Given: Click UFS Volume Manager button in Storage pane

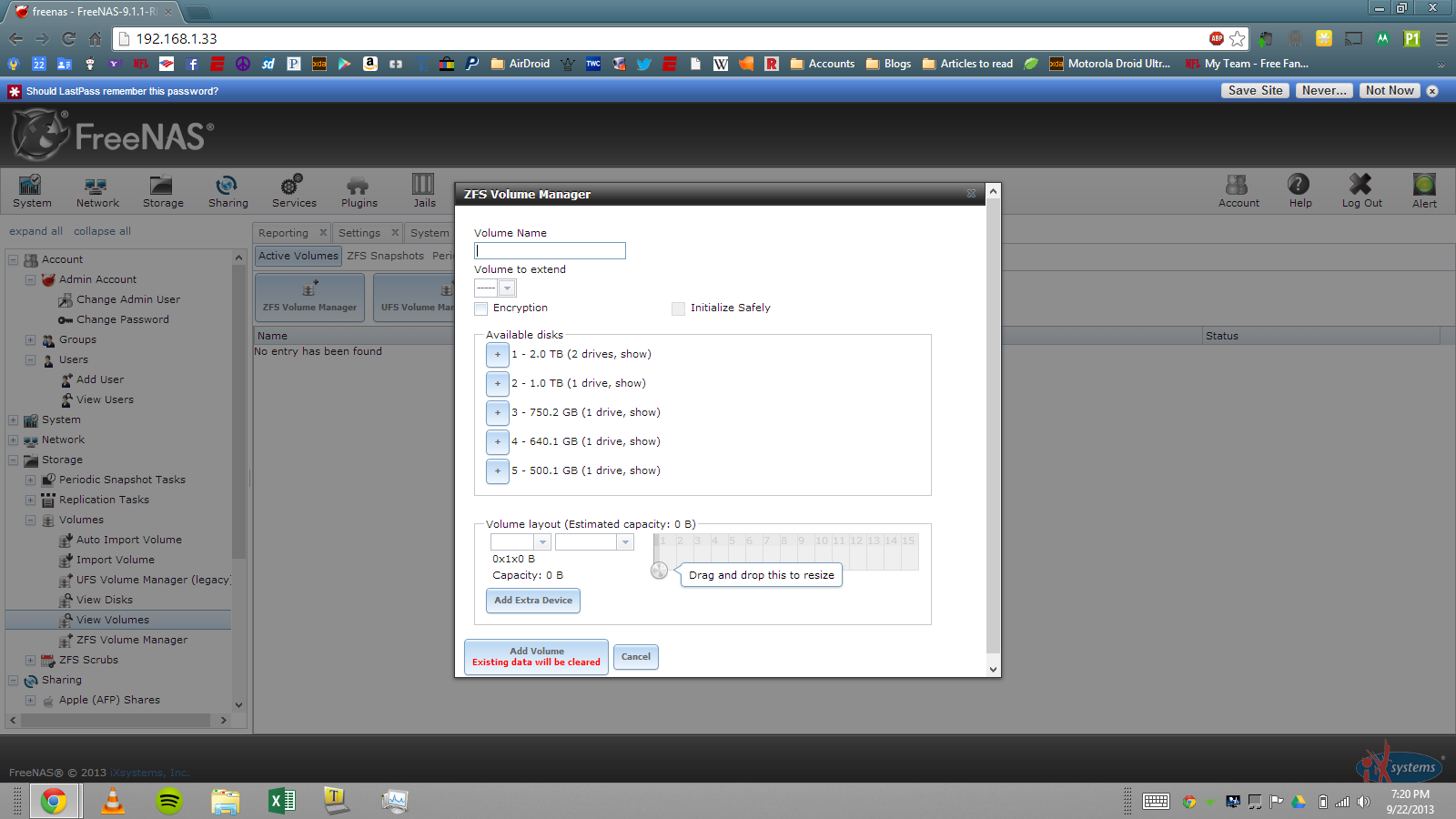Looking at the screenshot, I should pyautogui.click(x=415, y=298).
